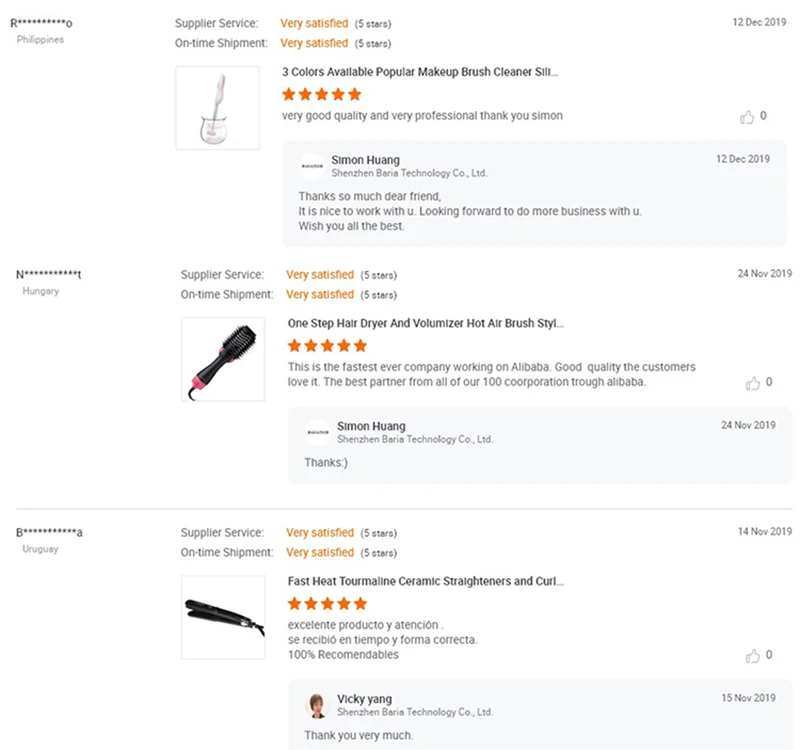Viewport: 800px width, 750px height.
Task: Click reviewer name B***********a from Uruguay
Action: [x=49, y=532]
